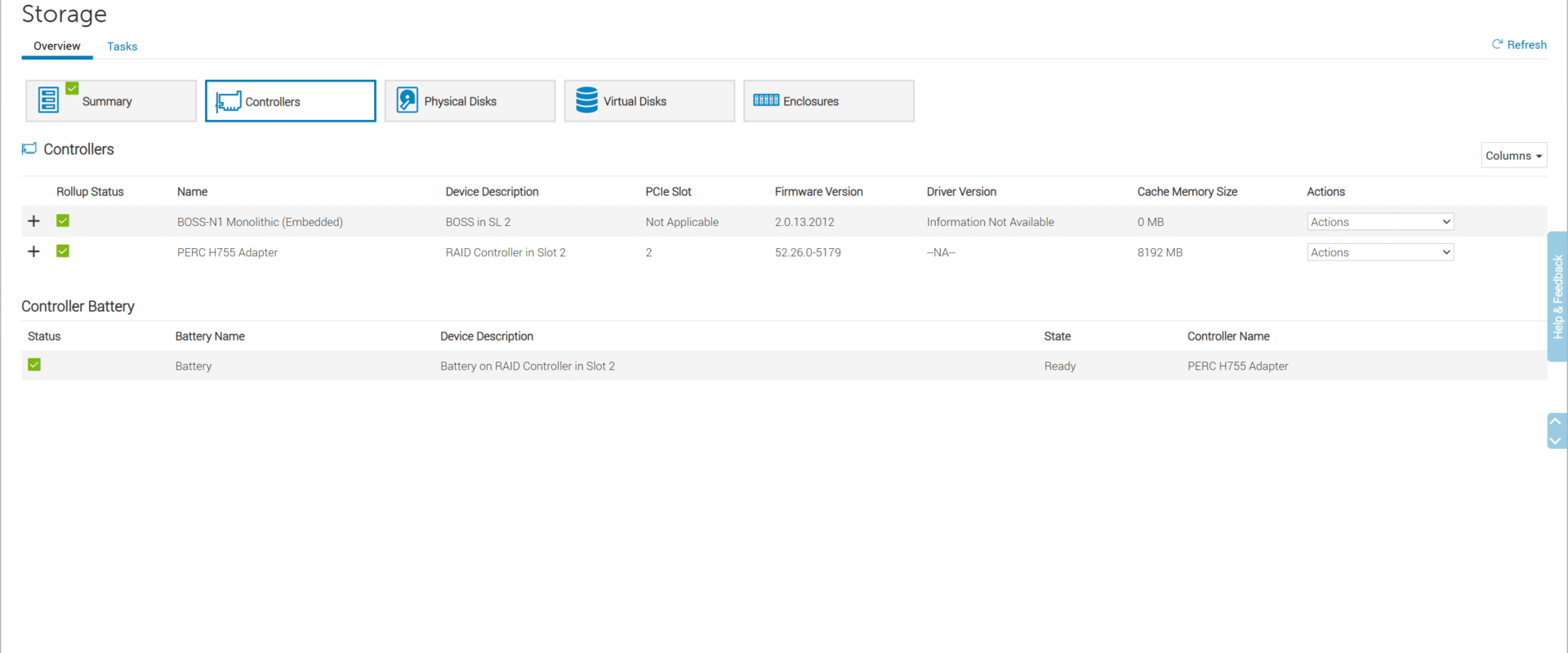Viewport: 1568px width, 653px height.
Task: Click the Rollup Status column header
Action: 90,192
